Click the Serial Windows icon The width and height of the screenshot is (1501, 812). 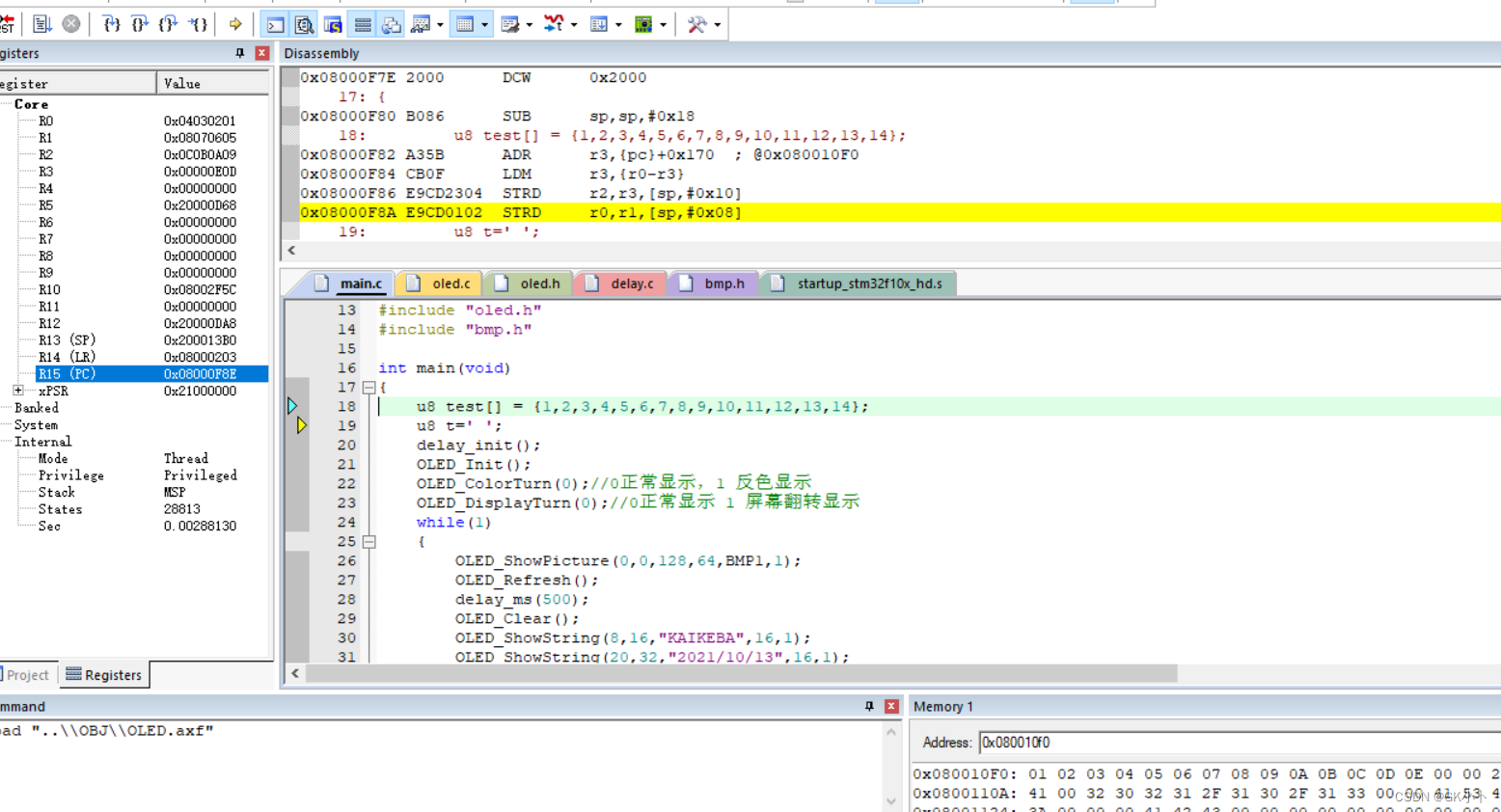509,24
